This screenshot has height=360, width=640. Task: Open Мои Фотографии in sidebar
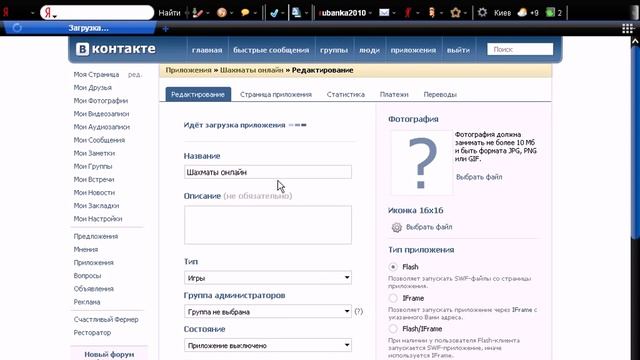[x=101, y=100]
